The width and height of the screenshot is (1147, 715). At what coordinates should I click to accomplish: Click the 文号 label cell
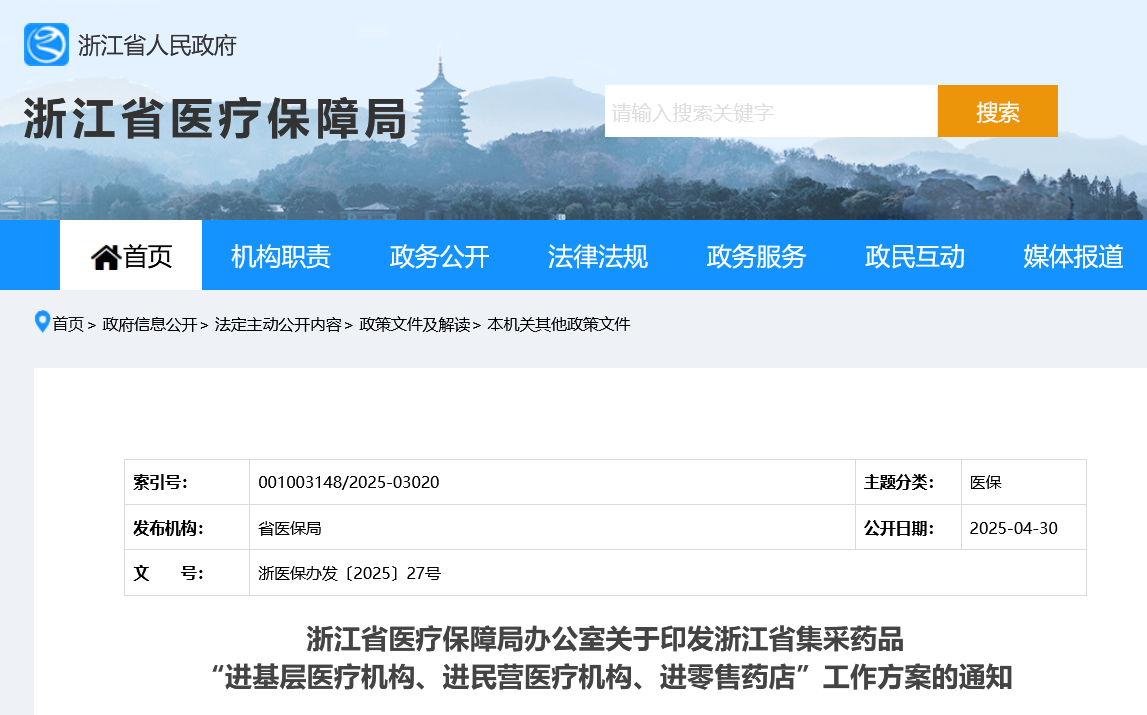(187, 573)
